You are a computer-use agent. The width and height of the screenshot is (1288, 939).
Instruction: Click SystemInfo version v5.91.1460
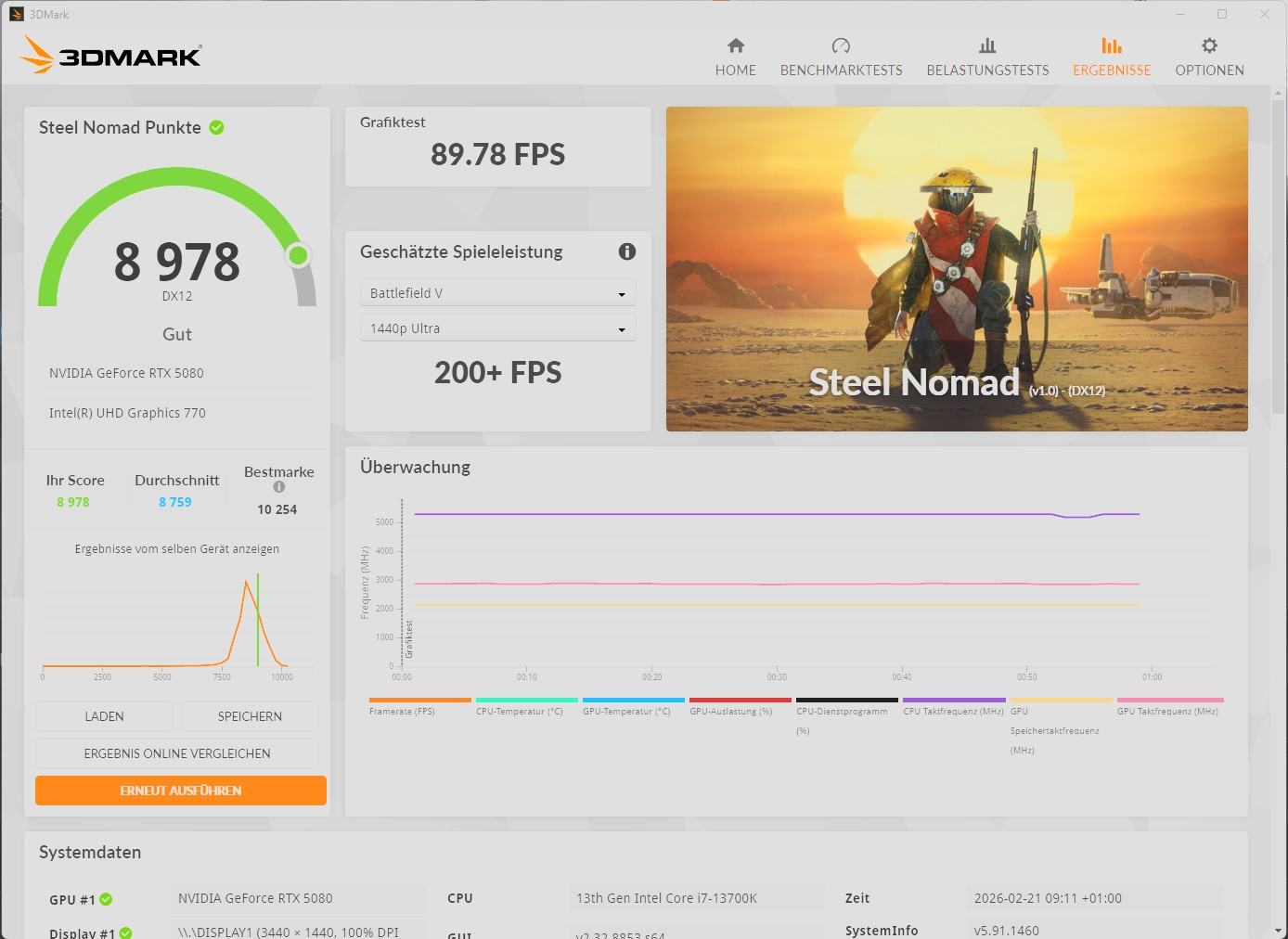click(1095, 930)
